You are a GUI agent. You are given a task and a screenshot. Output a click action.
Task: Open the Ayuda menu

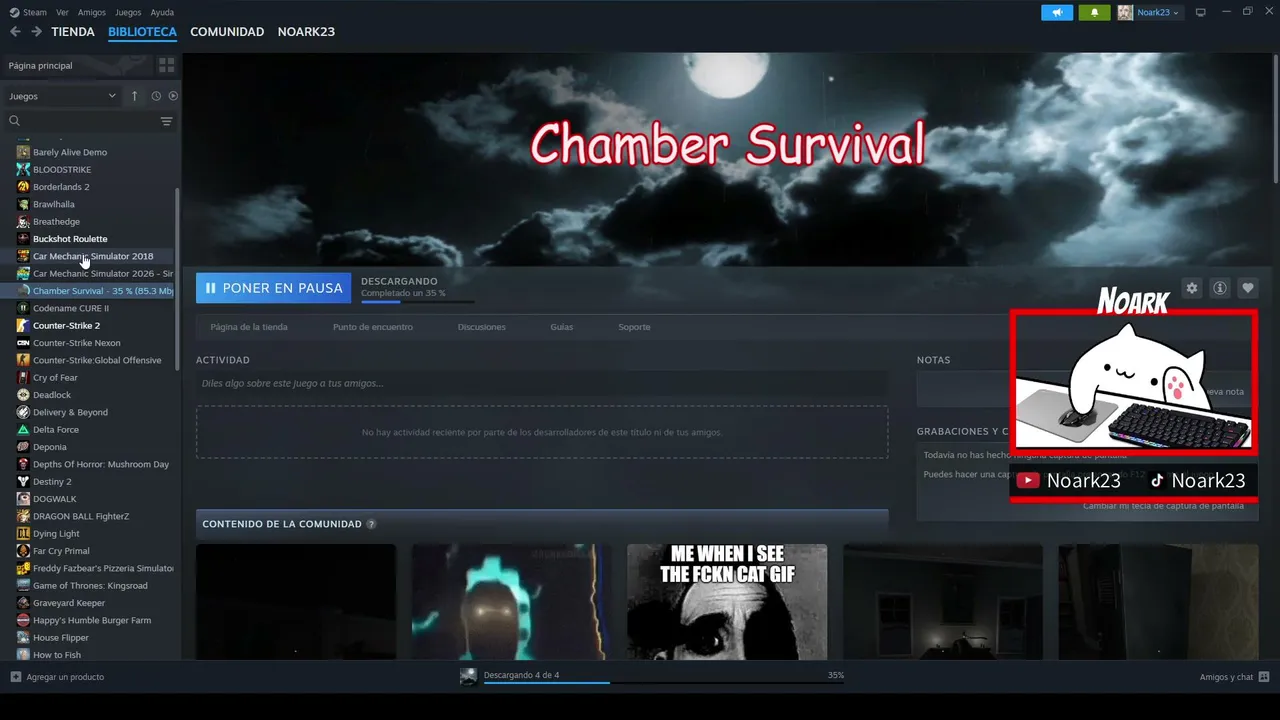(x=162, y=12)
